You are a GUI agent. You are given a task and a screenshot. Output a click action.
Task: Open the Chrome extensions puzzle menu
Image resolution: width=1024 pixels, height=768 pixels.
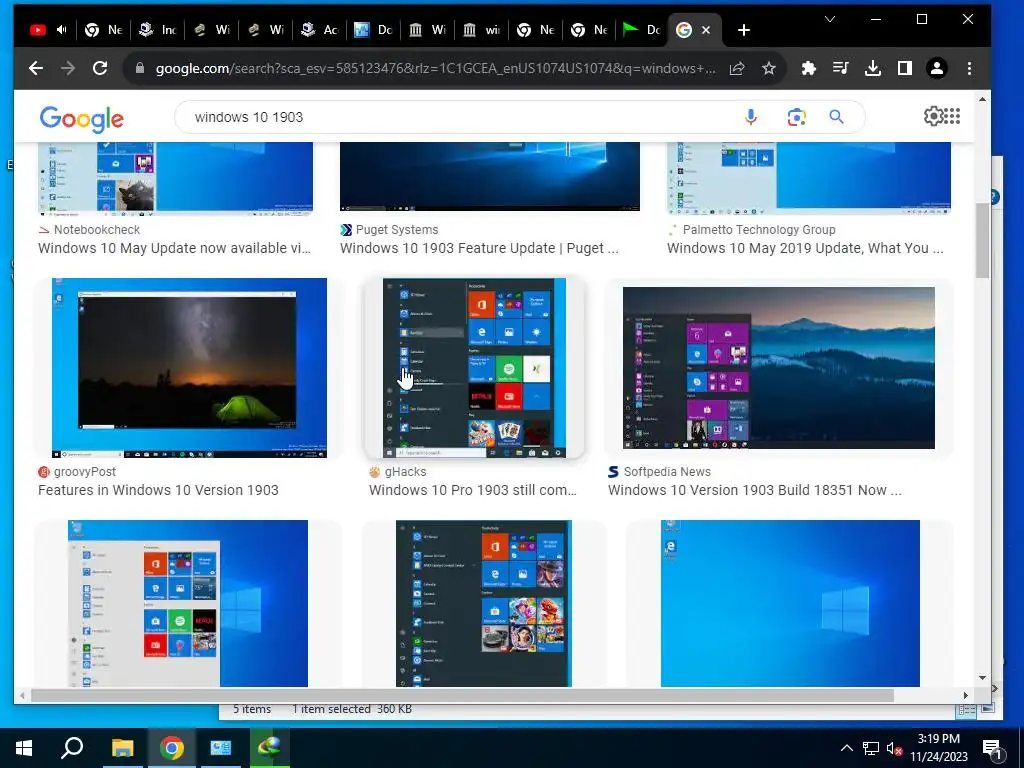coord(808,68)
